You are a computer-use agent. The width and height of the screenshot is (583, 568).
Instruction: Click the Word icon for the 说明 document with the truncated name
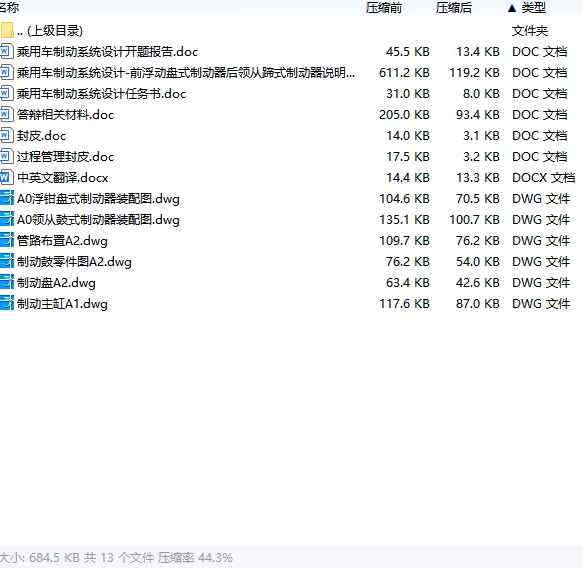point(7,72)
